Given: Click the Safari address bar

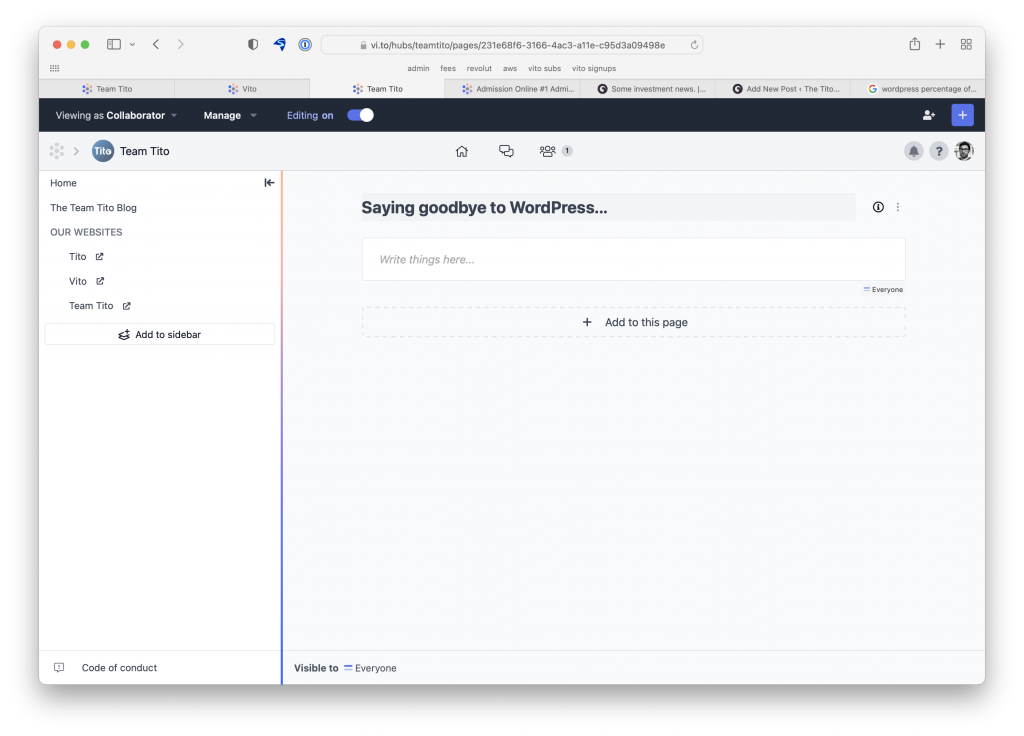Looking at the screenshot, I should click(x=512, y=45).
